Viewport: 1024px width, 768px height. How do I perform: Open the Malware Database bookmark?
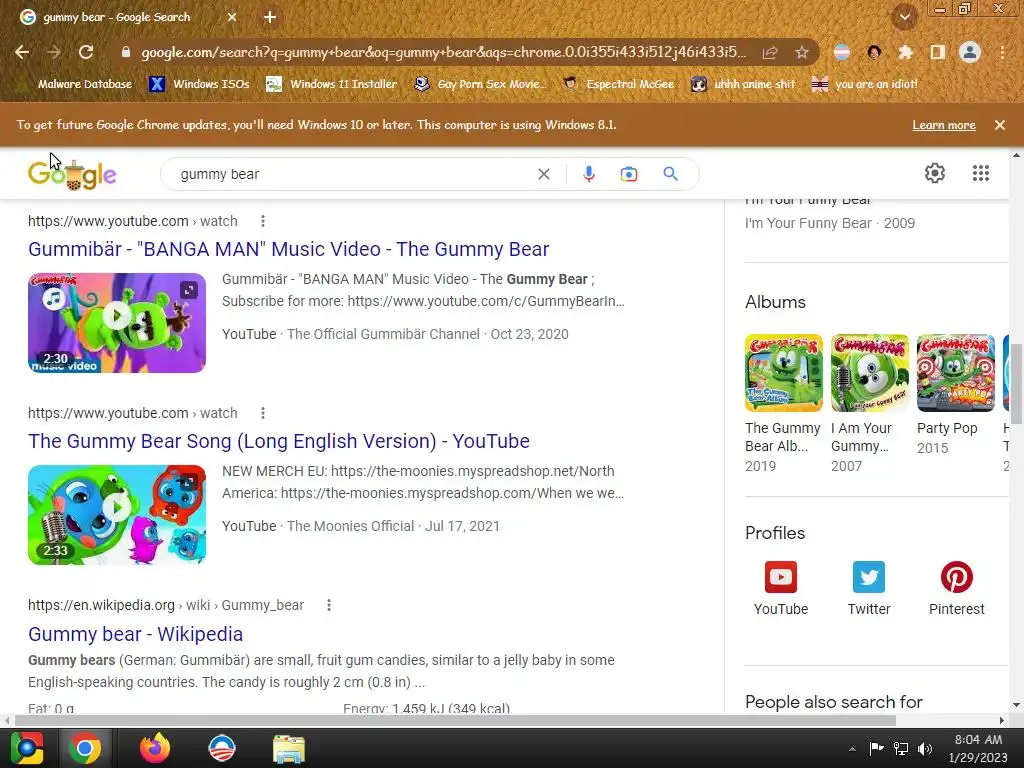point(76,84)
